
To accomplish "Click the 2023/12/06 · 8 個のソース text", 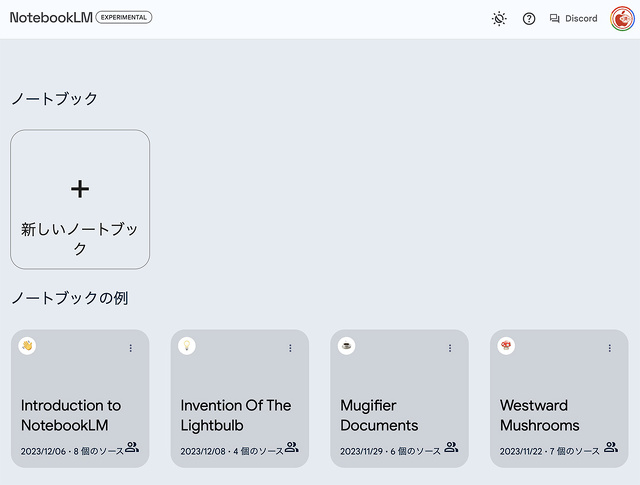I will [72, 451].
